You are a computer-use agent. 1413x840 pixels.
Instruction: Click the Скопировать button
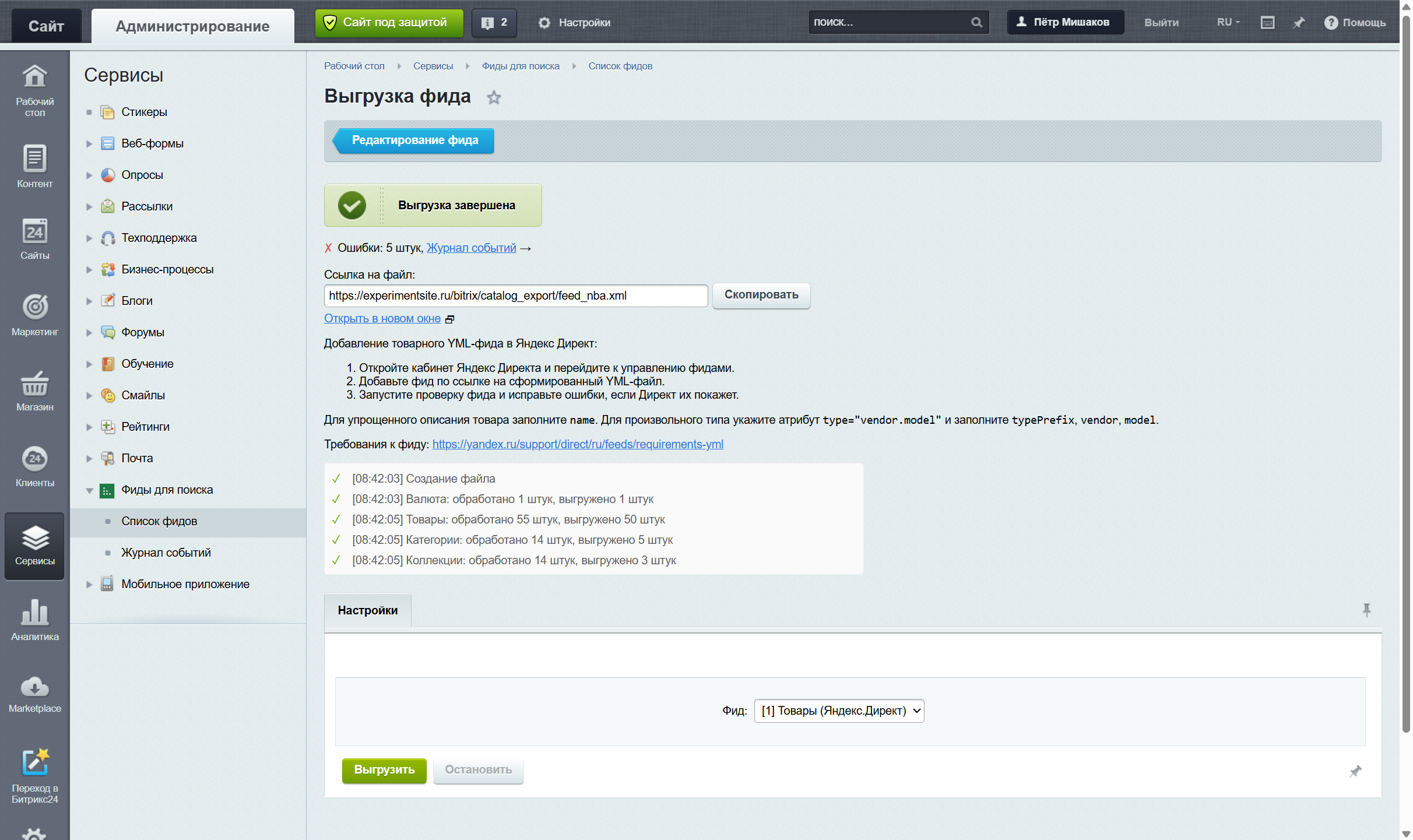[761, 295]
